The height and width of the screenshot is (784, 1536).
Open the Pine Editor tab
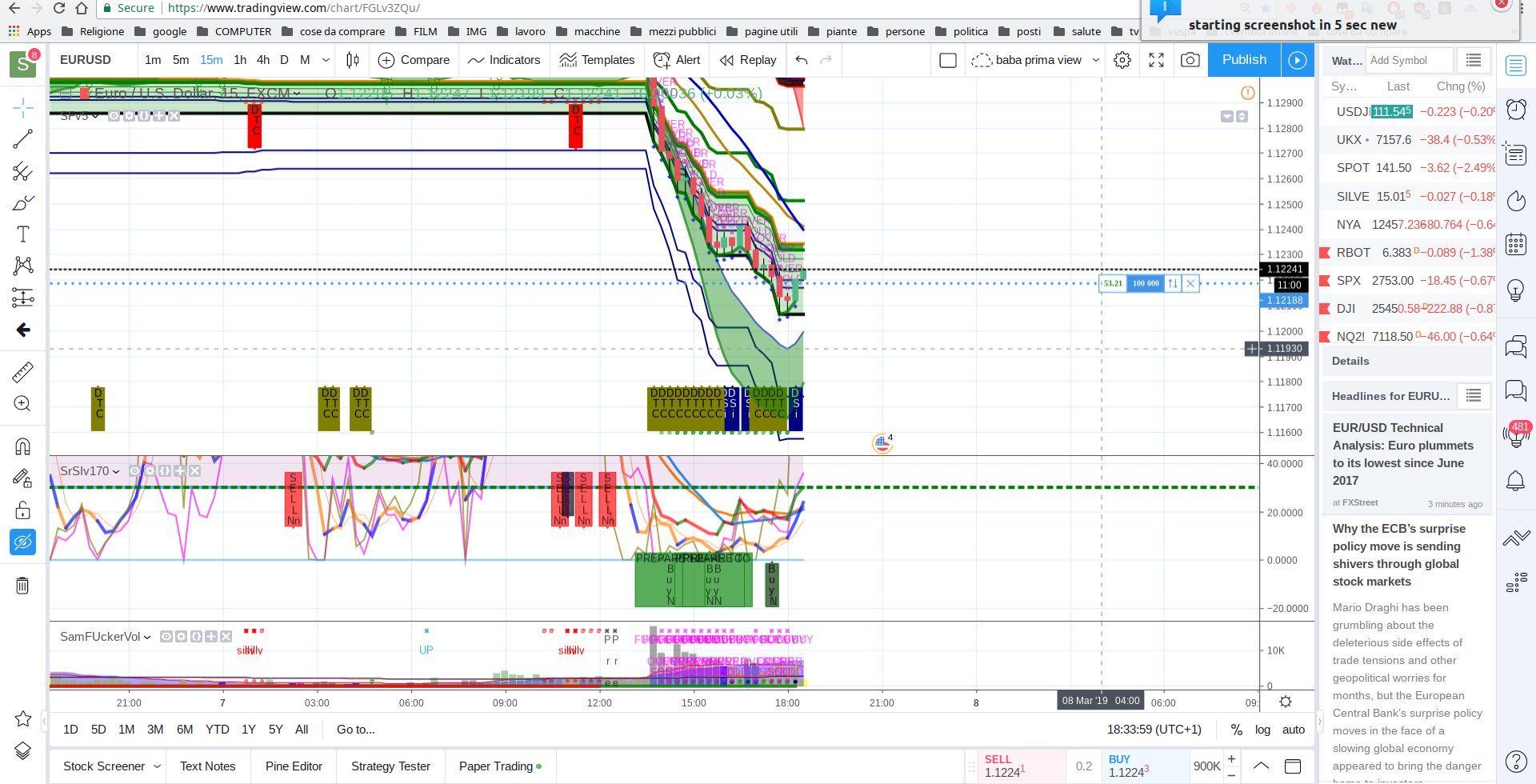tap(294, 766)
